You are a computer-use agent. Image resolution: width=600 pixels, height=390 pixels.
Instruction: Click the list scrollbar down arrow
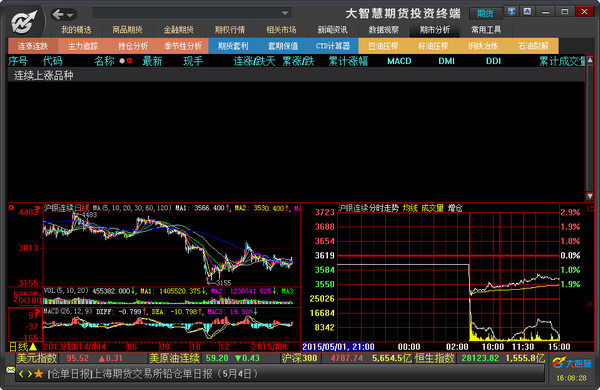pos(590,196)
